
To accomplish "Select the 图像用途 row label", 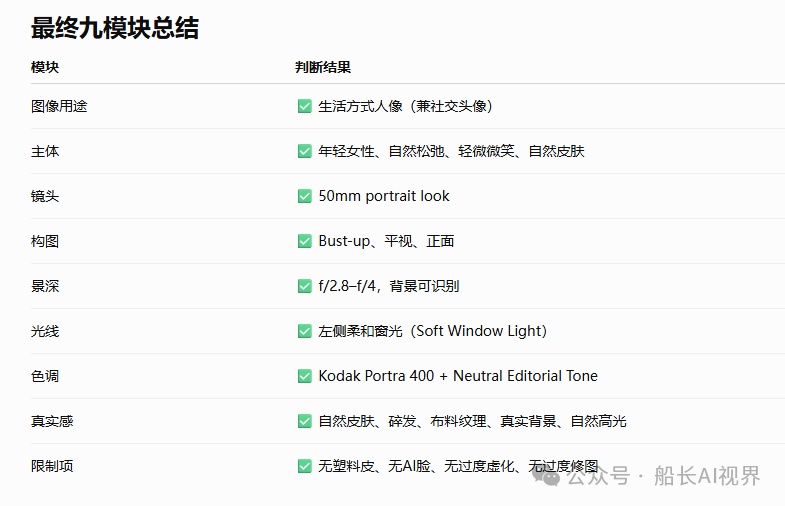I will pos(59,106).
